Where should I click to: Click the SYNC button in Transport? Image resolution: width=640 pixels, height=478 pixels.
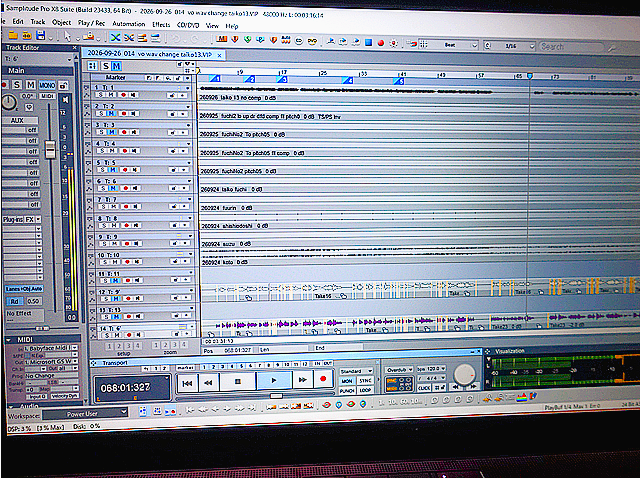pos(365,380)
